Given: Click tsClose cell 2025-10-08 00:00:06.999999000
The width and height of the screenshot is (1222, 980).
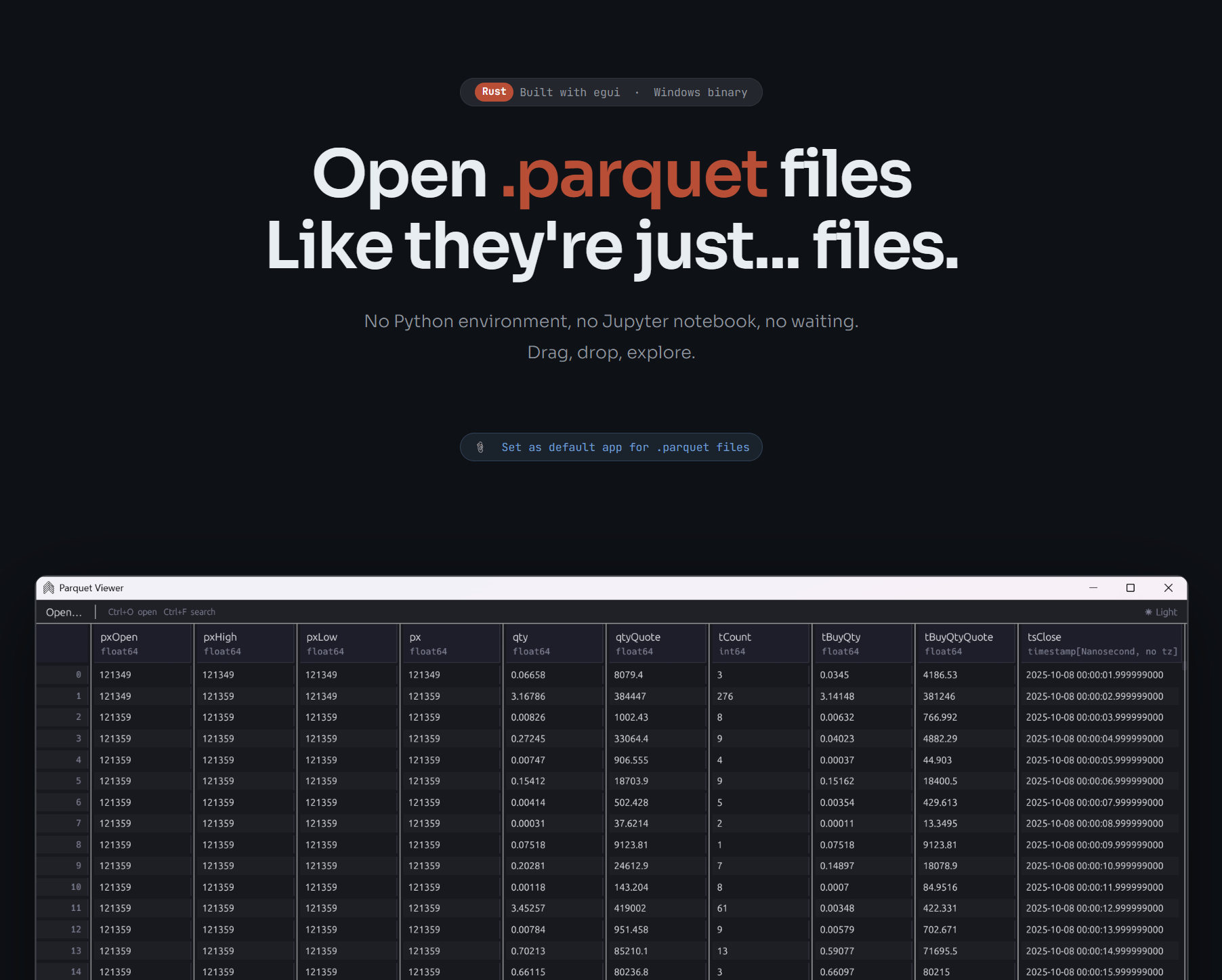Looking at the screenshot, I should point(1095,782).
